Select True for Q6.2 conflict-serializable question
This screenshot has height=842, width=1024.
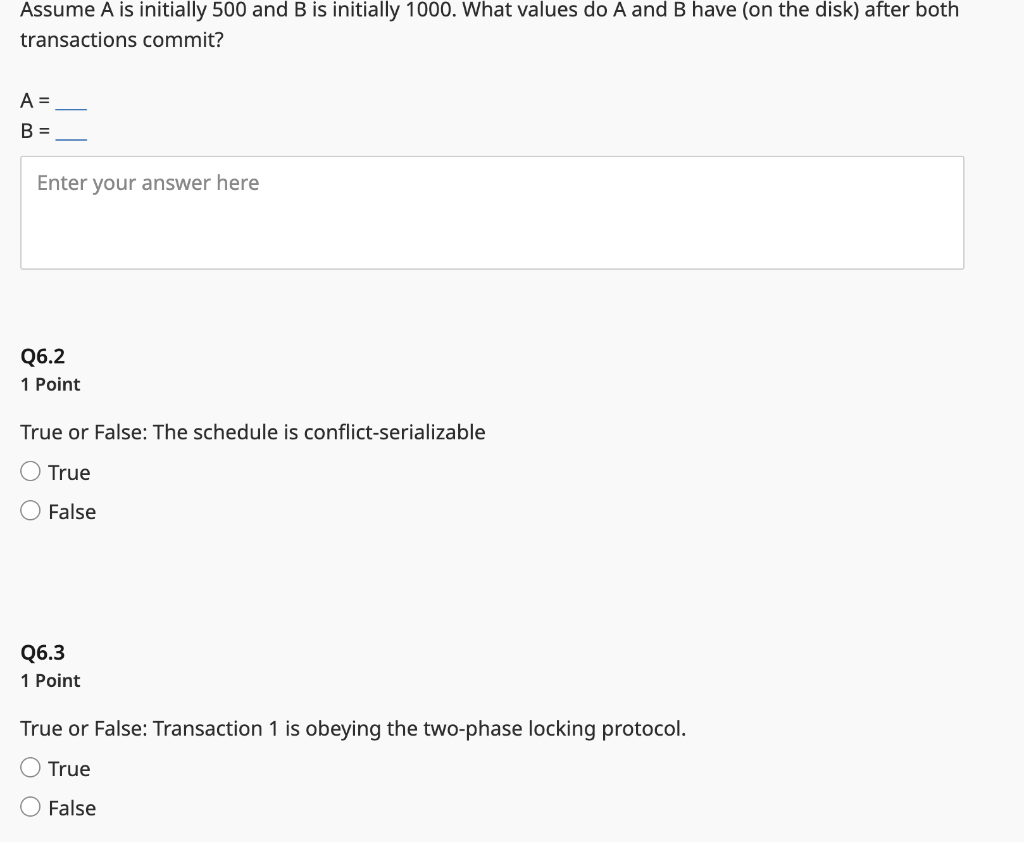pyautogui.click(x=30, y=471)
